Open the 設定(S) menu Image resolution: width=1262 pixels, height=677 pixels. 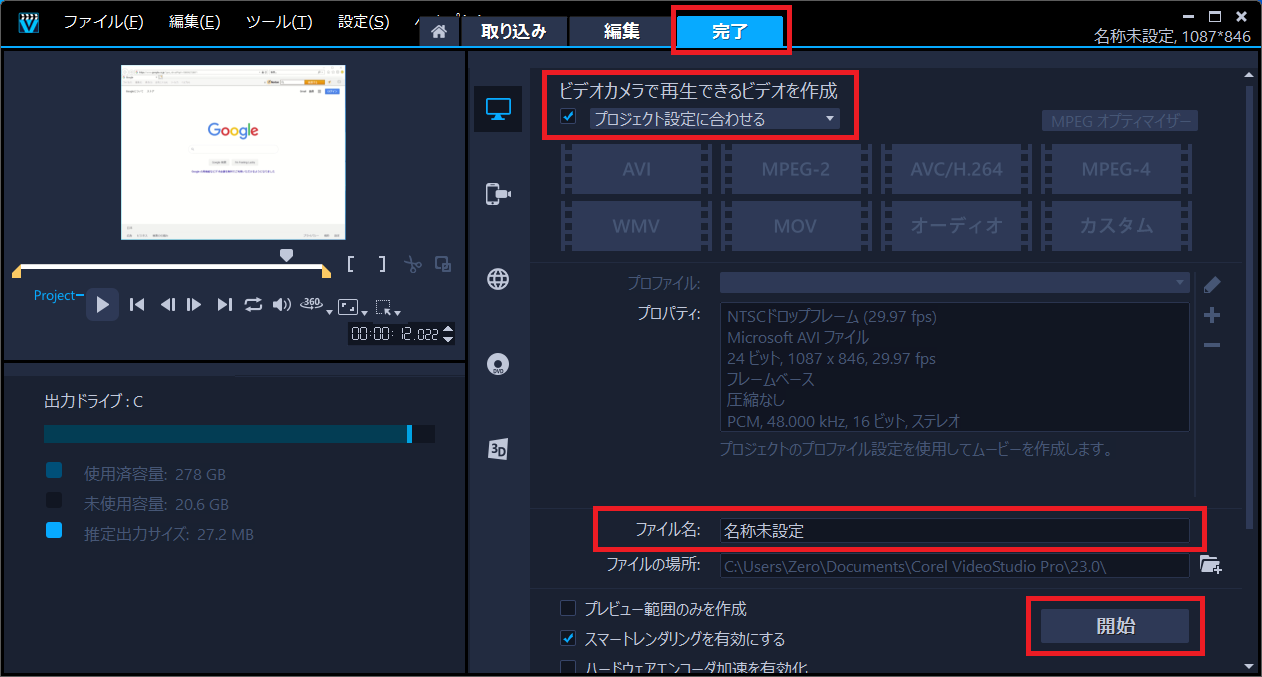363,21
